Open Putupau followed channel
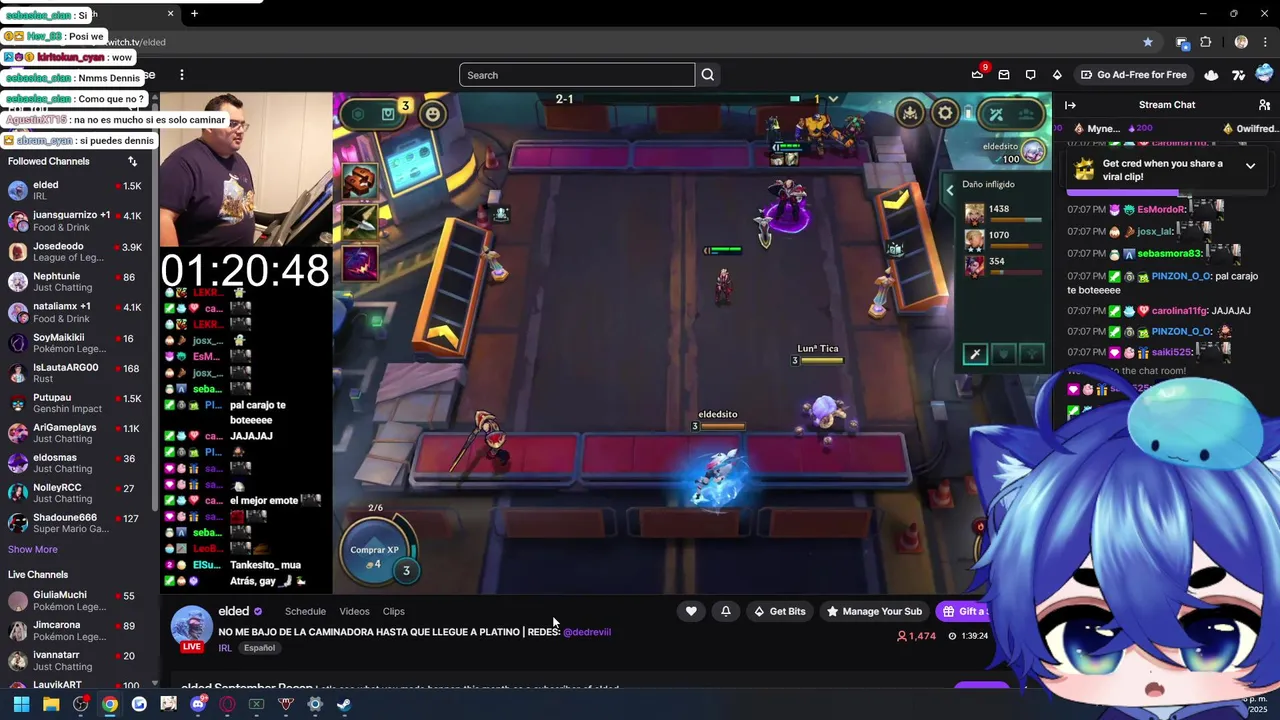 tap(75, 403)
